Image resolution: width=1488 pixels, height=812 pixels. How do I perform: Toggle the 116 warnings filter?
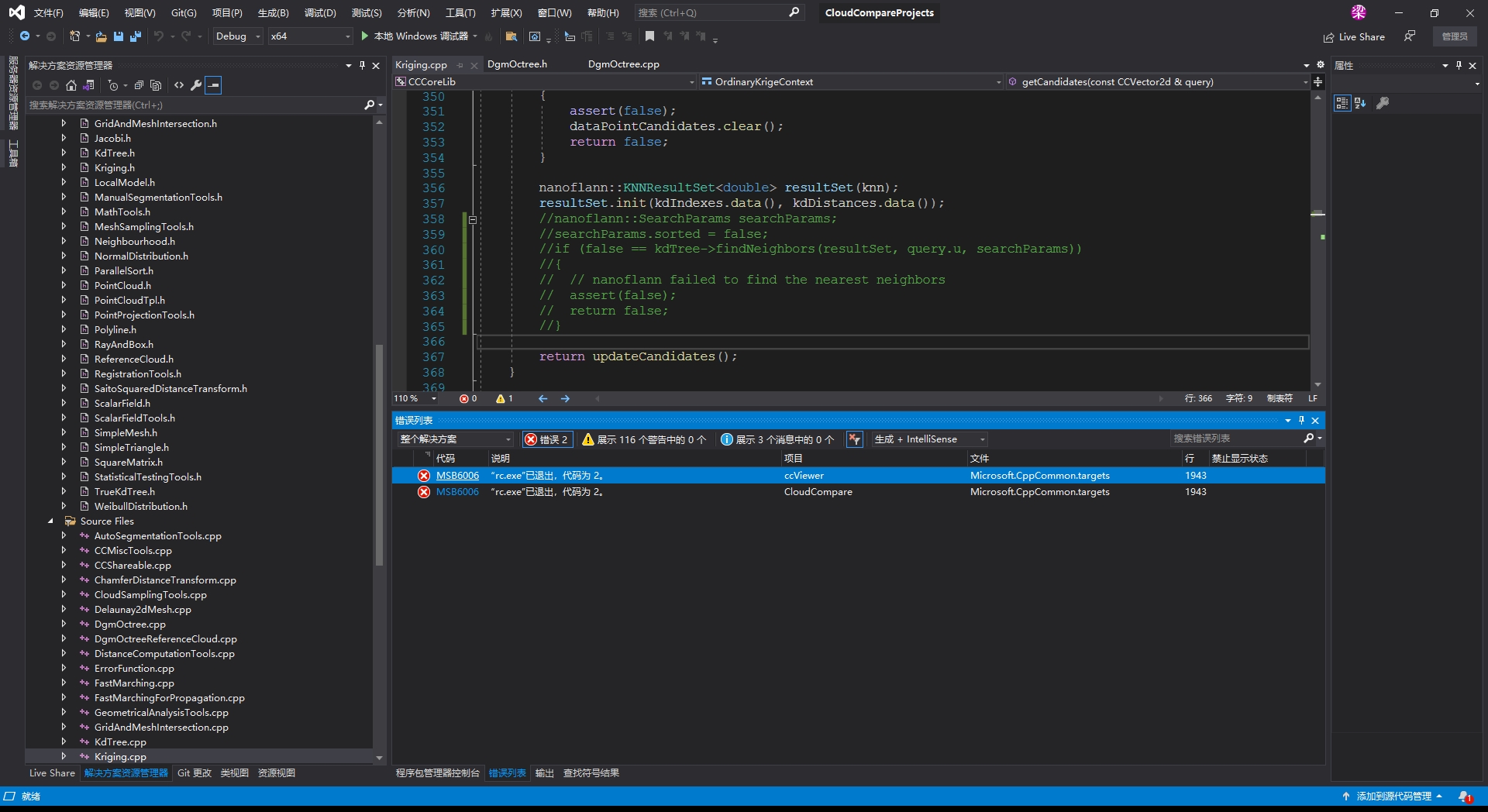click(643, 439)
